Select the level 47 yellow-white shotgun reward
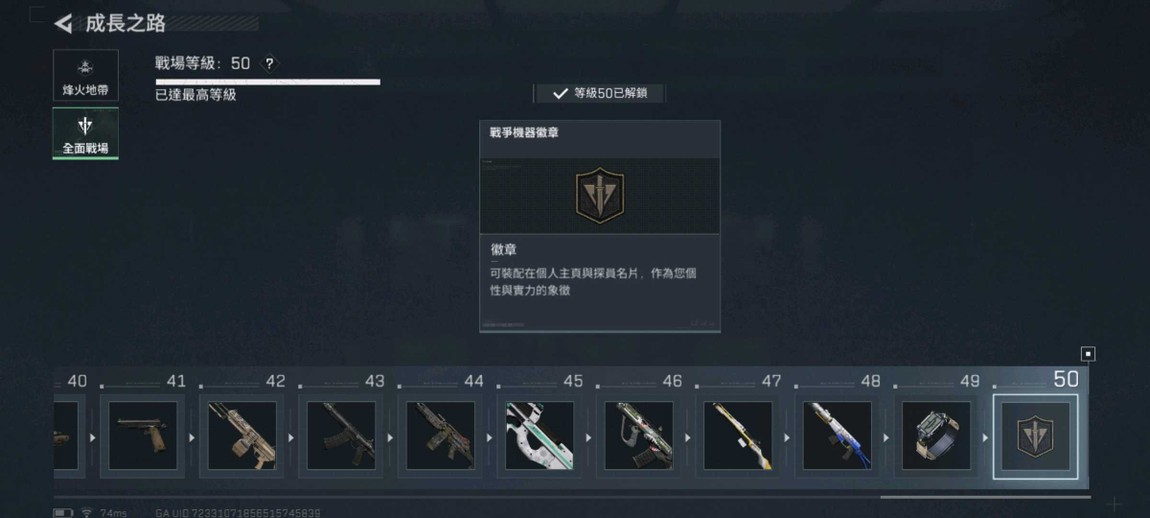Screen dimensions: 1150x518 click(x=738, y=436)
